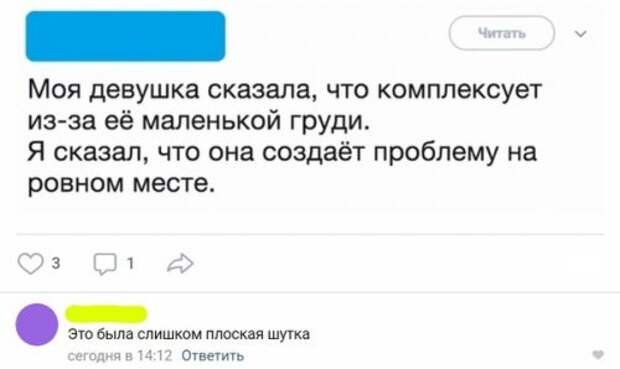Click the post line starting with Моя девушка

tap(285, 91)
